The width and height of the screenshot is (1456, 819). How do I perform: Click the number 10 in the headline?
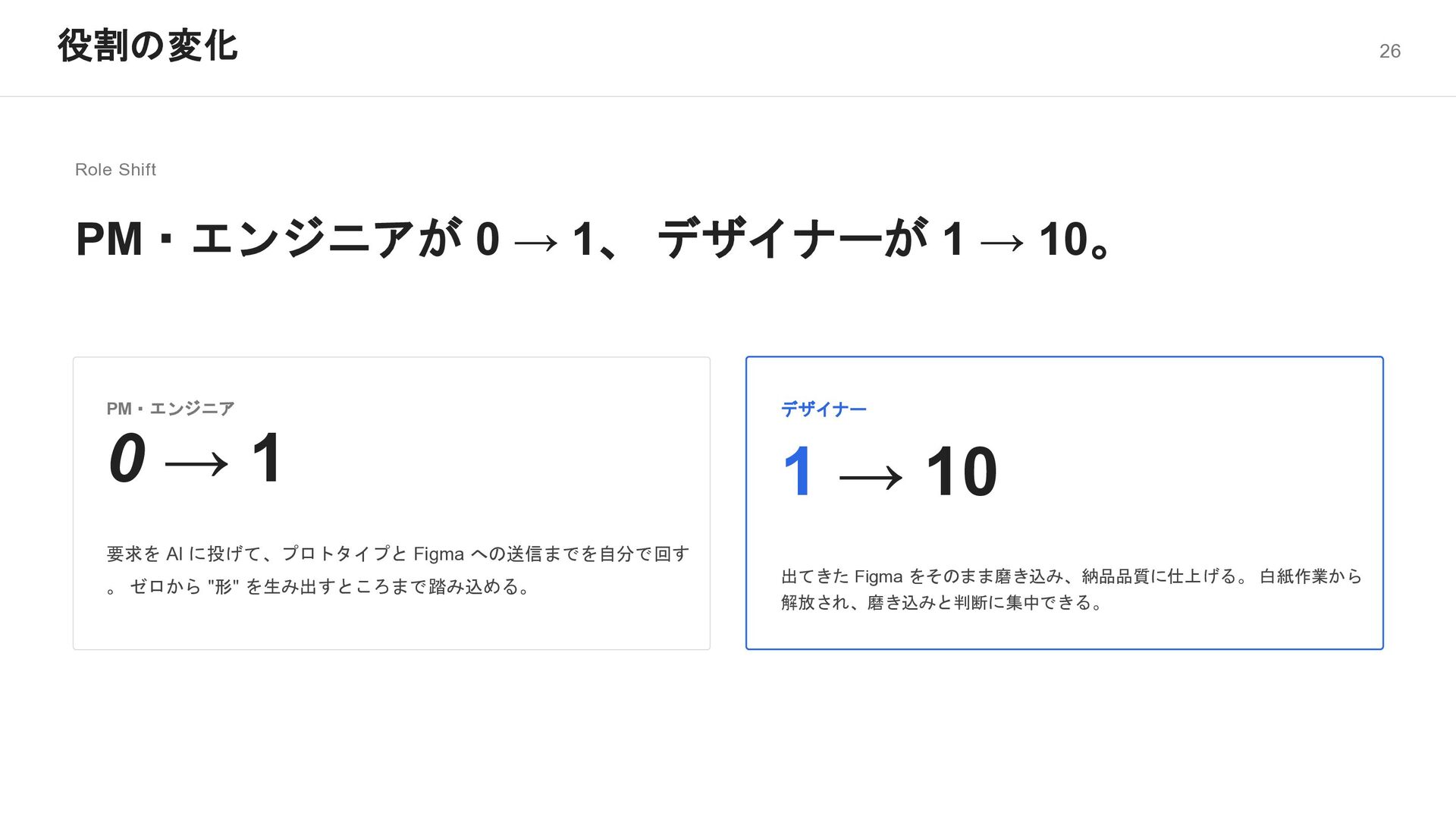[1064, 239]
